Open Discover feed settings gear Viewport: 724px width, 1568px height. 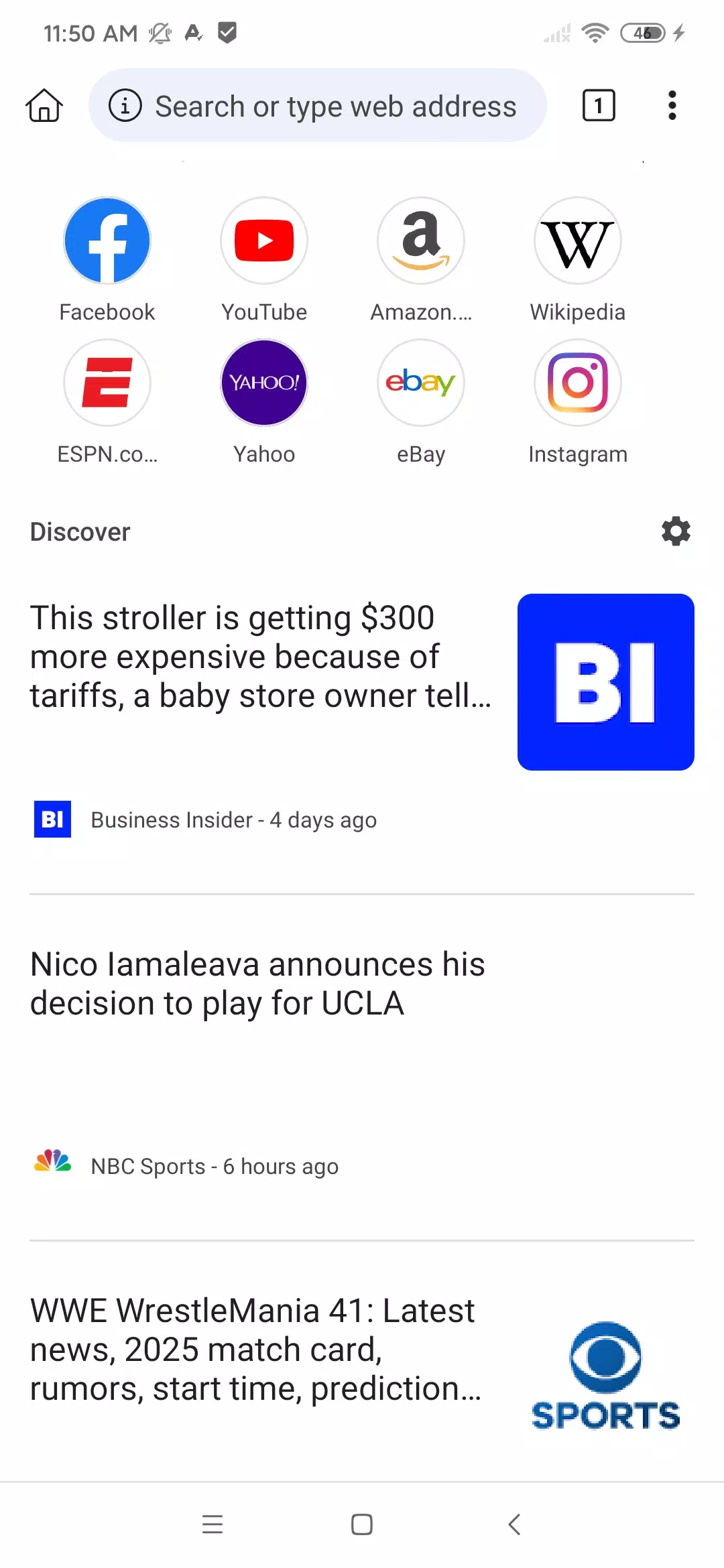(x=676, y=531)
